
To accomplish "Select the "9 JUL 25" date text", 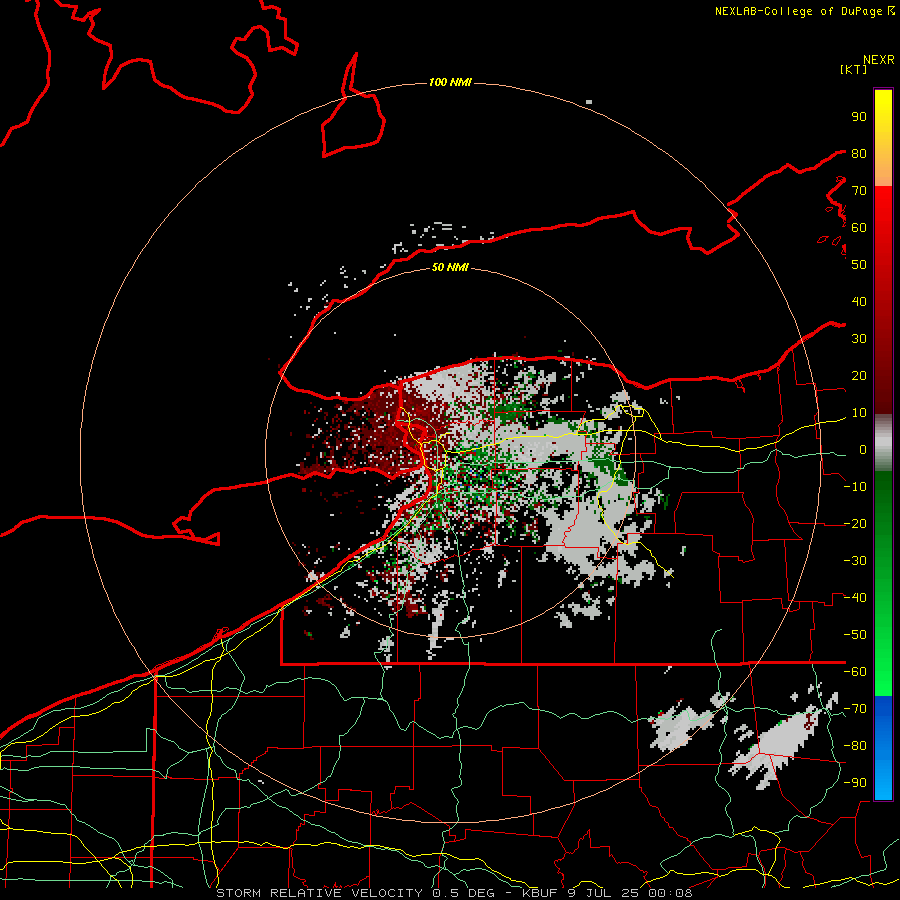I will (605, 893).
